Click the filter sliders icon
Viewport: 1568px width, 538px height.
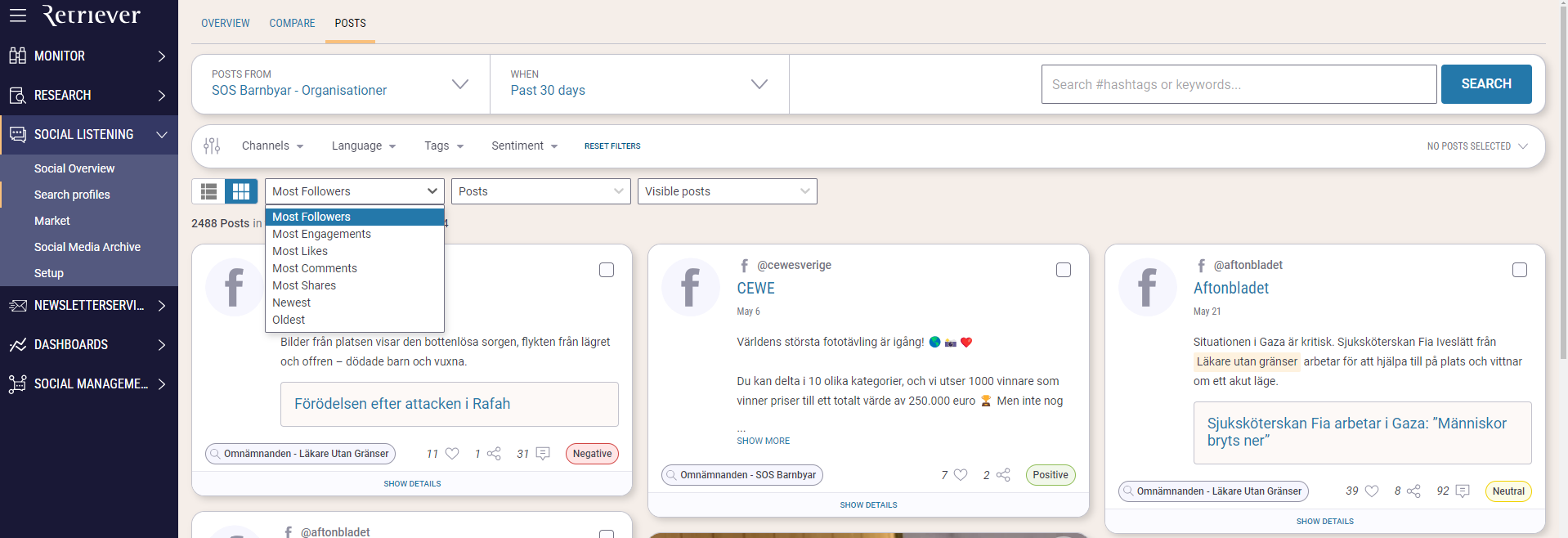pyautogui.click(x=212, y=146)
